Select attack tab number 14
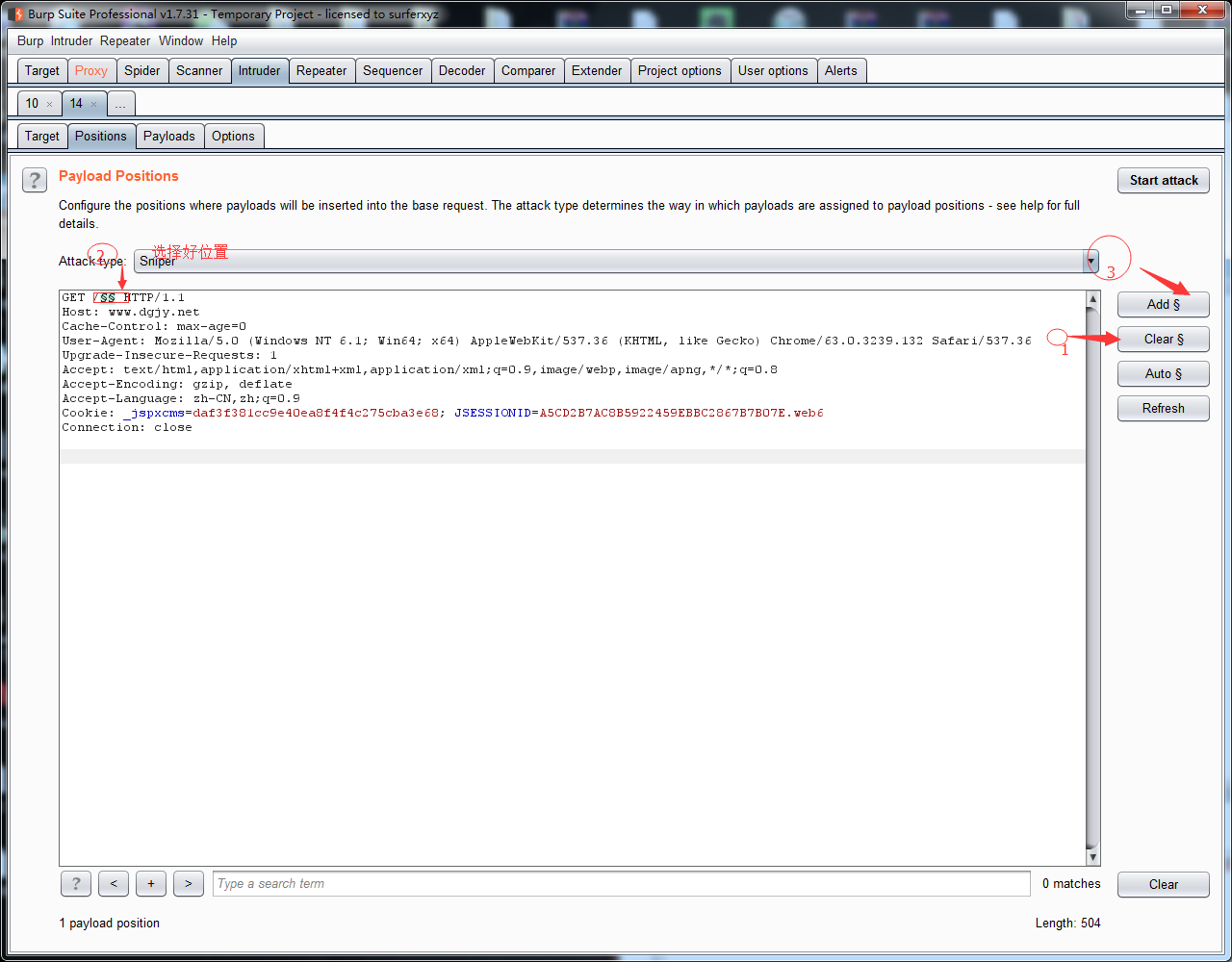Screen dimensions: 1232x962 point(76,103)
